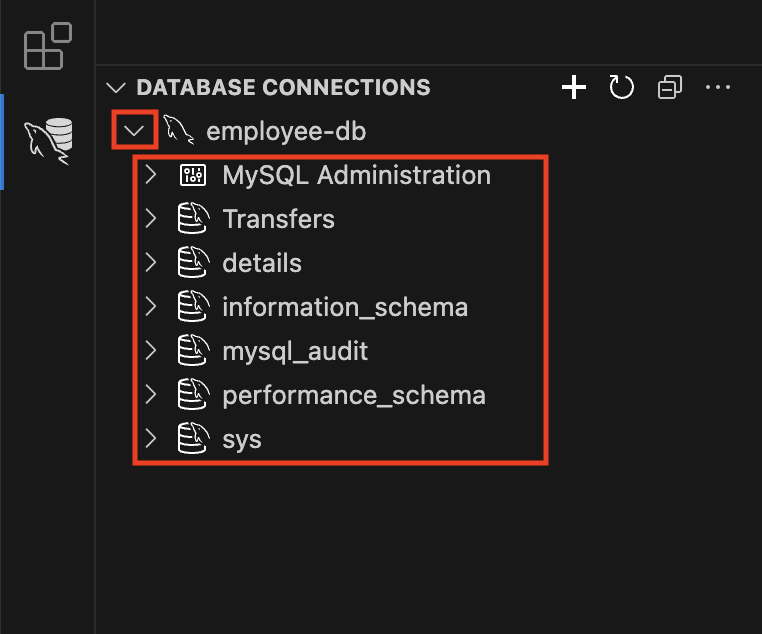Viewport: 762px width, 634px height.
Task: Open more actions ellipsis menu
Action: click(718, 87)
